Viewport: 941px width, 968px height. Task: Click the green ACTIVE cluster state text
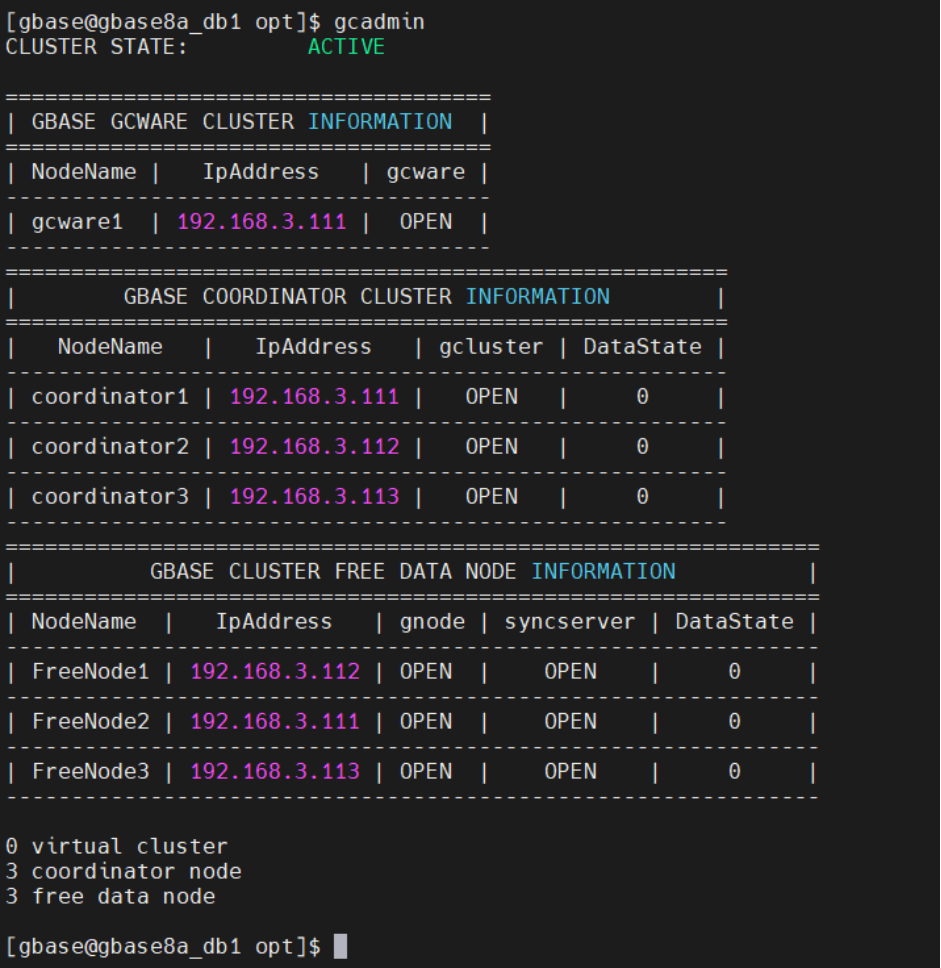[x=346, y=46]
